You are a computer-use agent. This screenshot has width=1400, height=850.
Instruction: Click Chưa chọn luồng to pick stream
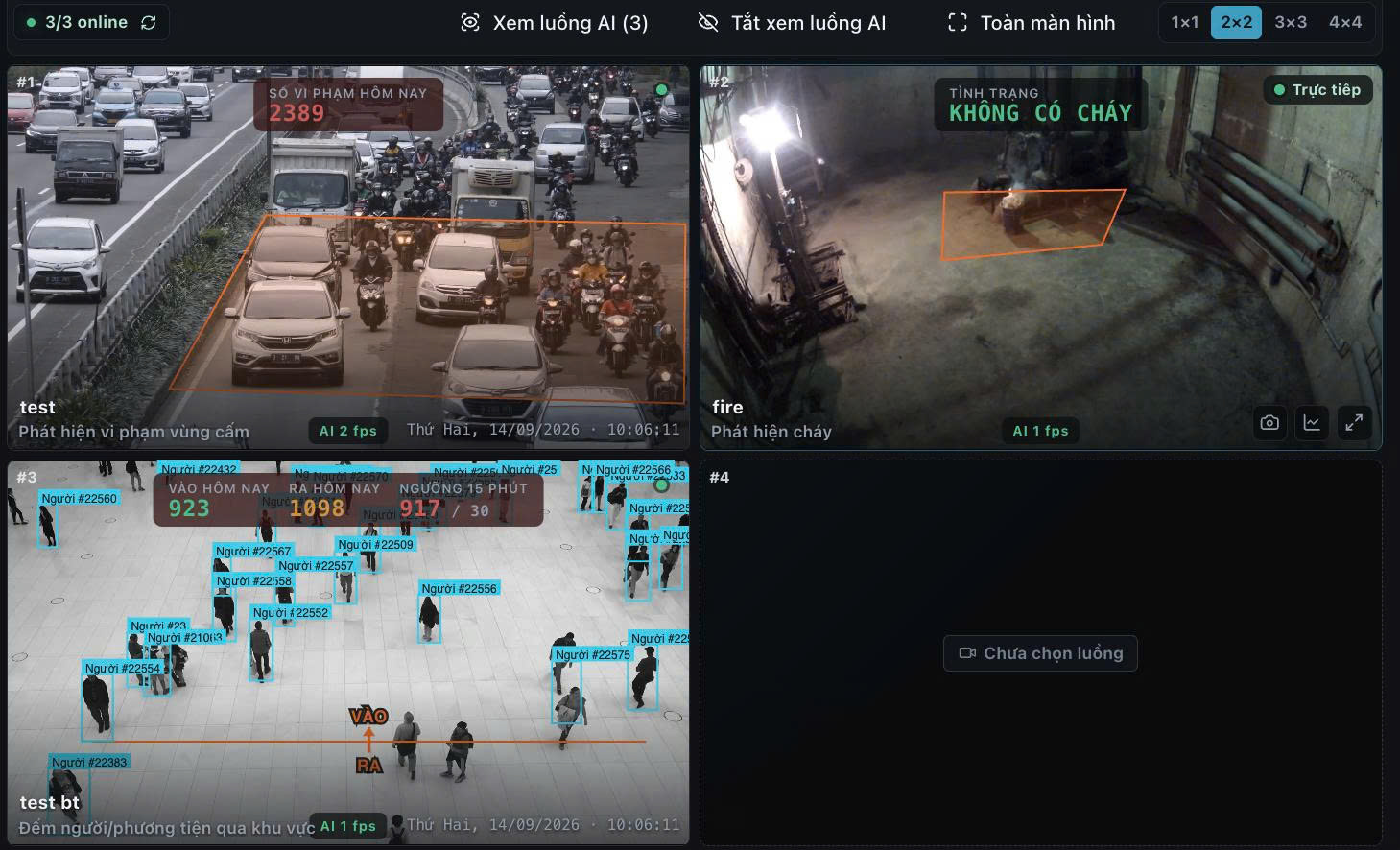[1040, 653]
